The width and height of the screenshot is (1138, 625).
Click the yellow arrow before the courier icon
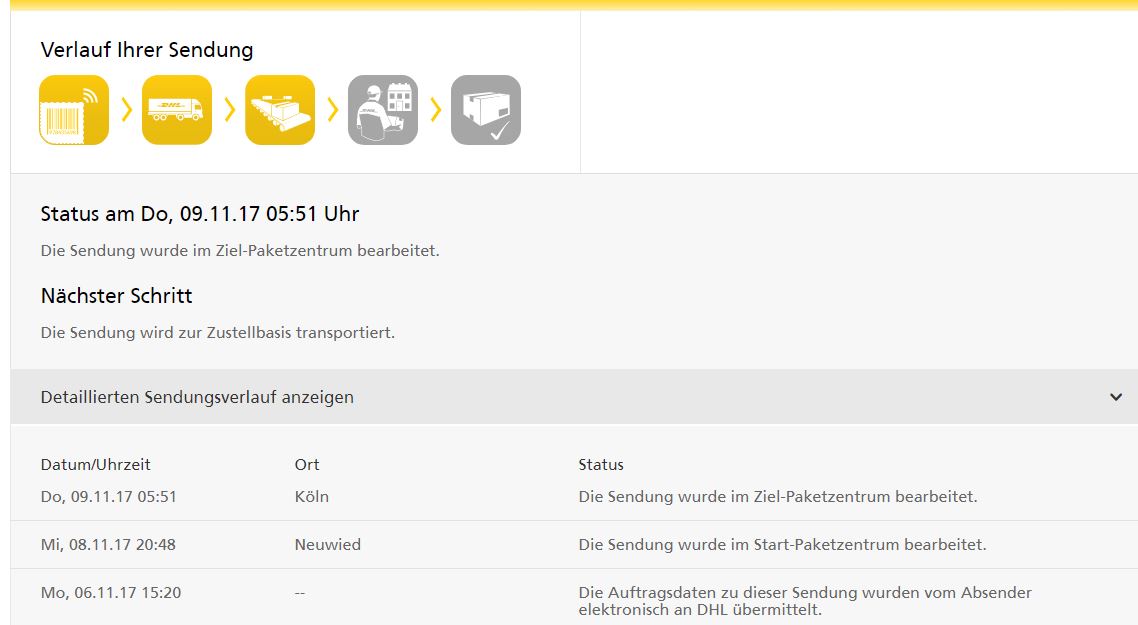click(333, 110)
